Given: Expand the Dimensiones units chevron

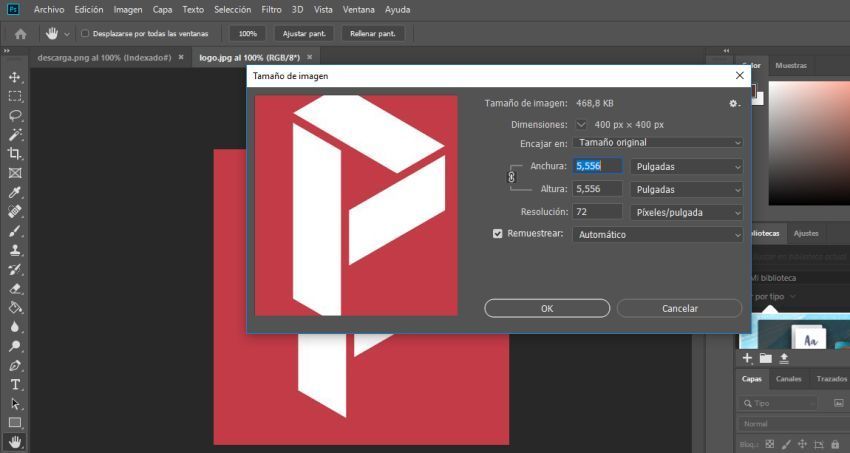Looking at the screenshot, I should pos(581,125).
